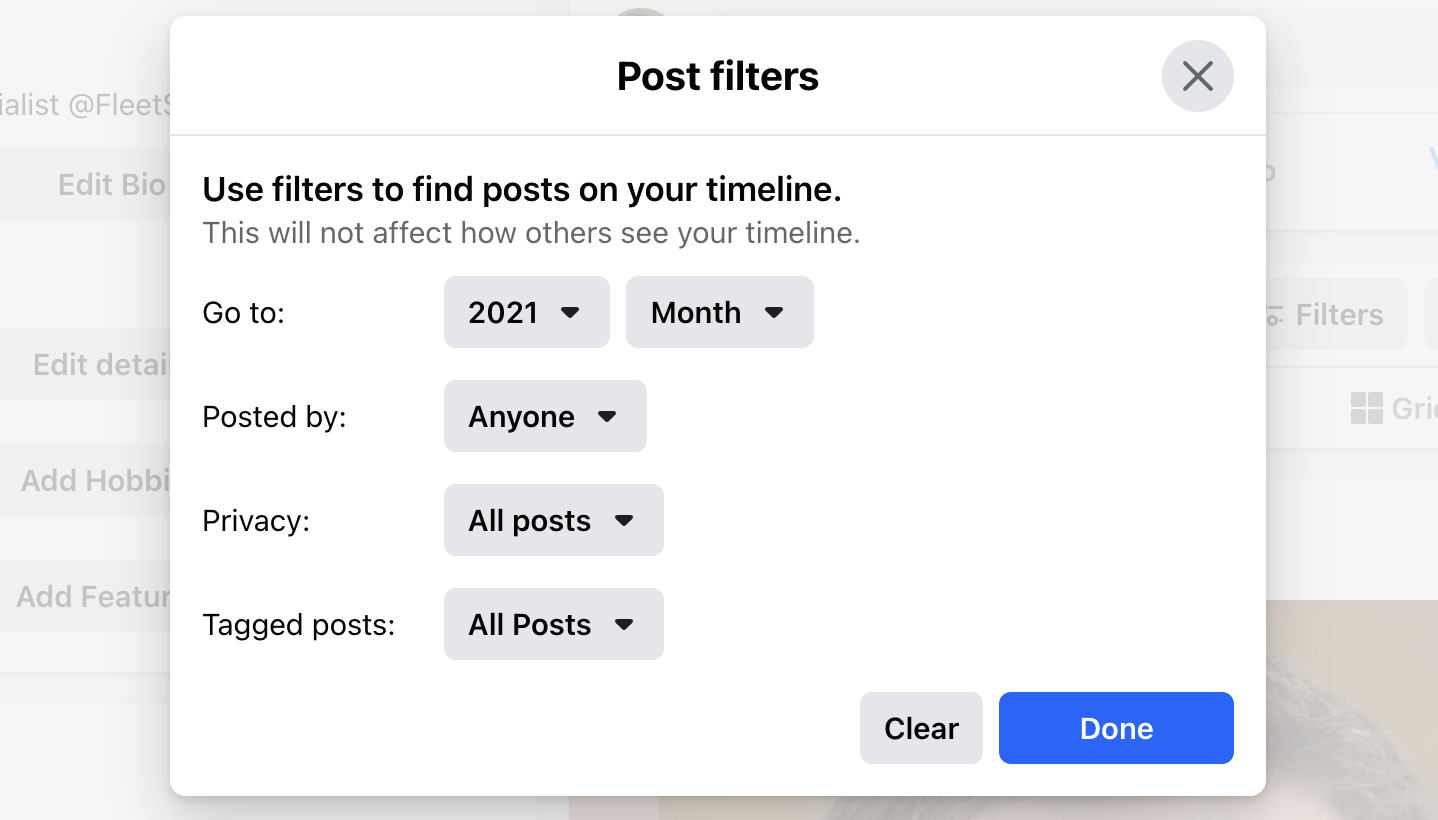1438x820 pixels.
Task: Click Add Hobbies
Action: (95, 480)
